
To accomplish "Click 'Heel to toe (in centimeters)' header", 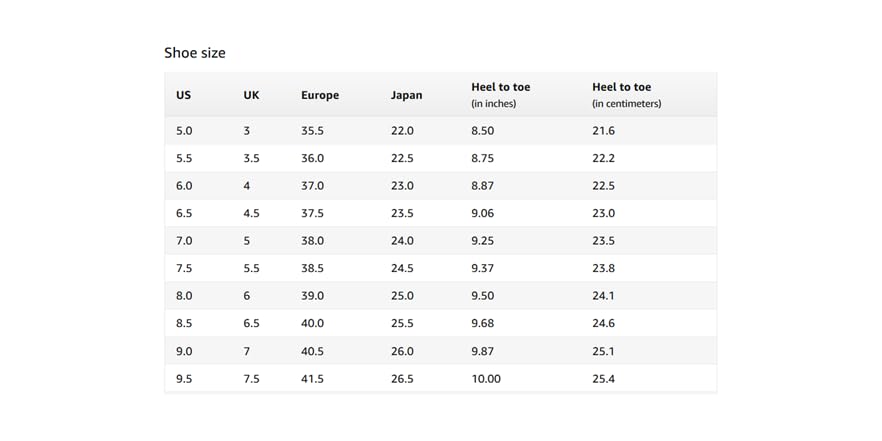I will (x=626, y=95).
